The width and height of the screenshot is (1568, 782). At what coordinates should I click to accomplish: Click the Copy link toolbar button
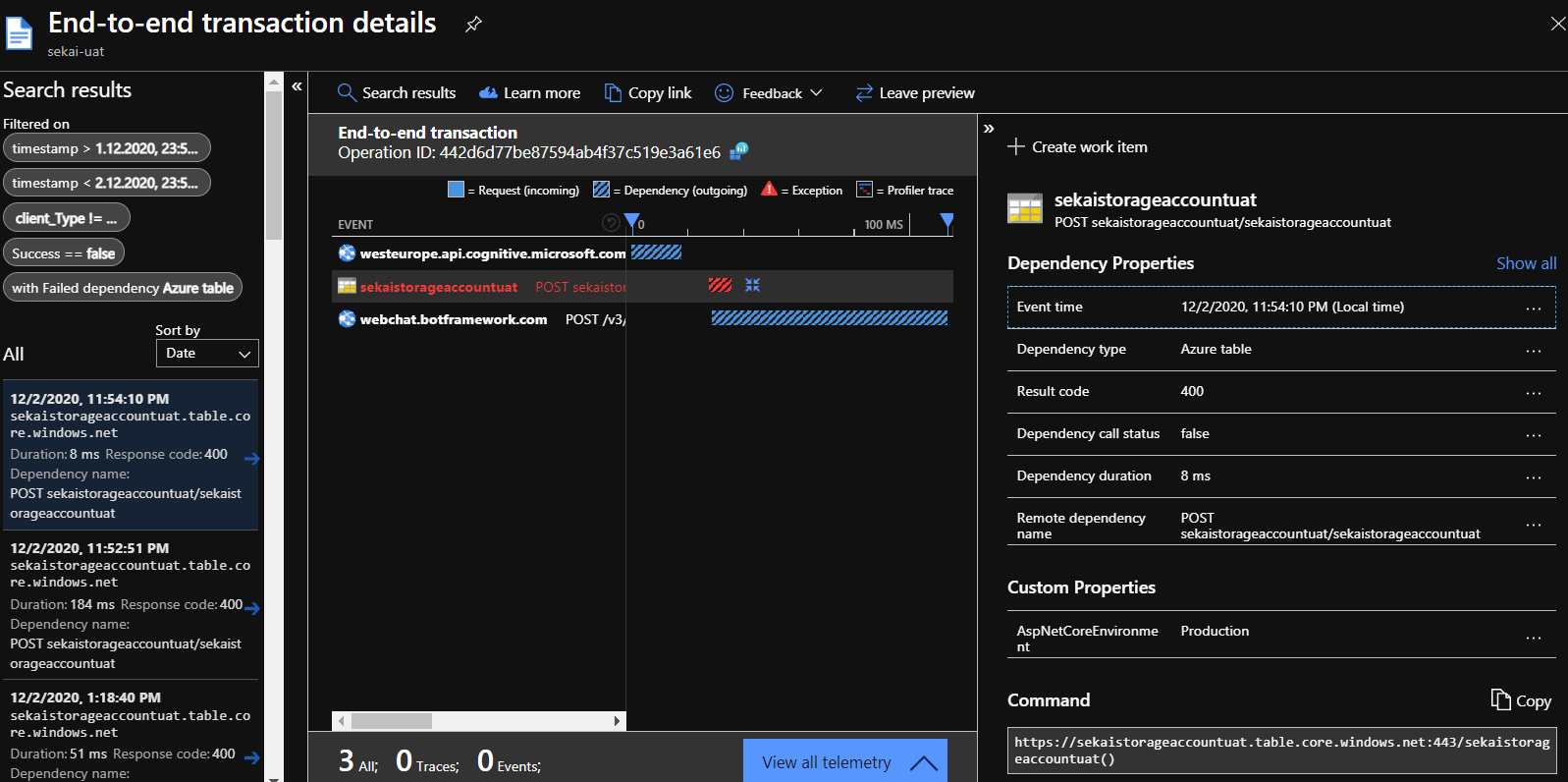point(648,93)
